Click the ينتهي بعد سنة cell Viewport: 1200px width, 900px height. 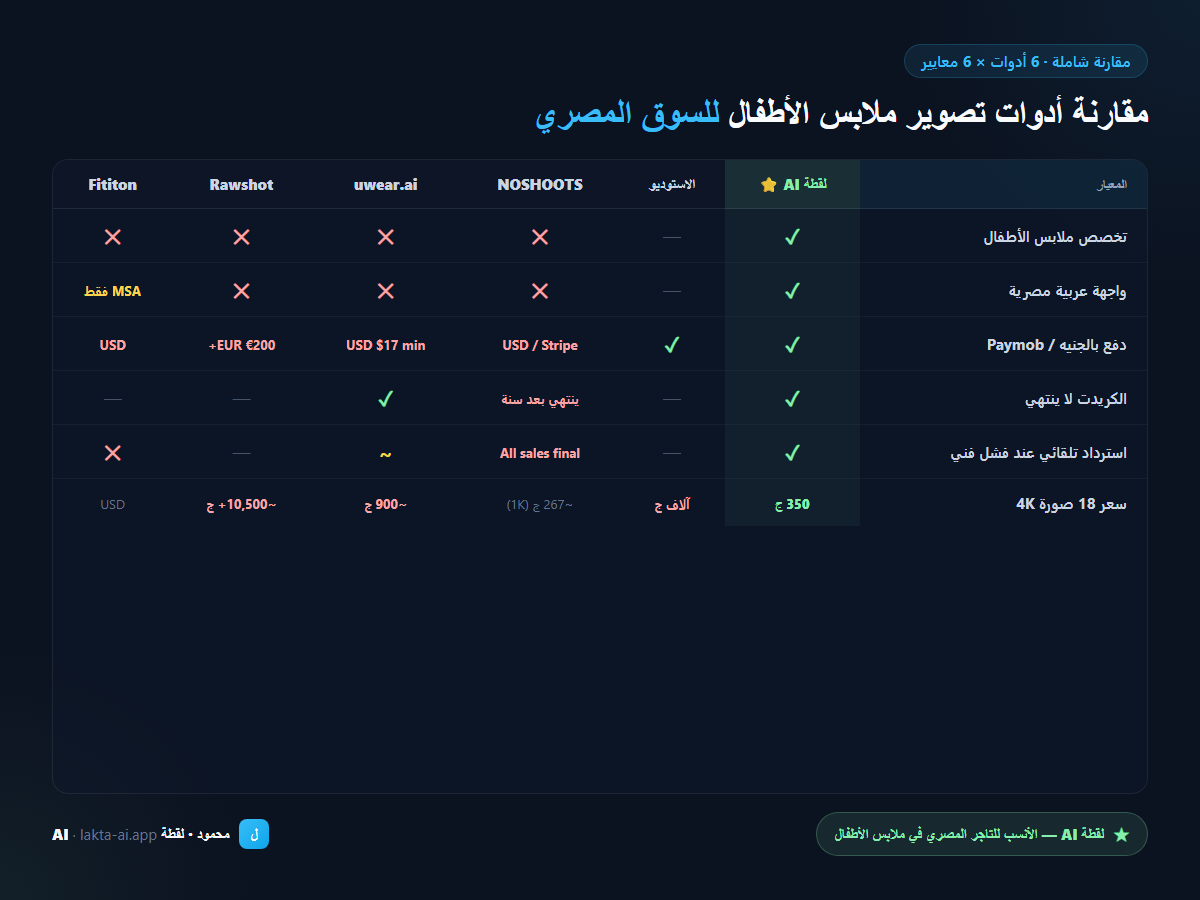(540, 399)
